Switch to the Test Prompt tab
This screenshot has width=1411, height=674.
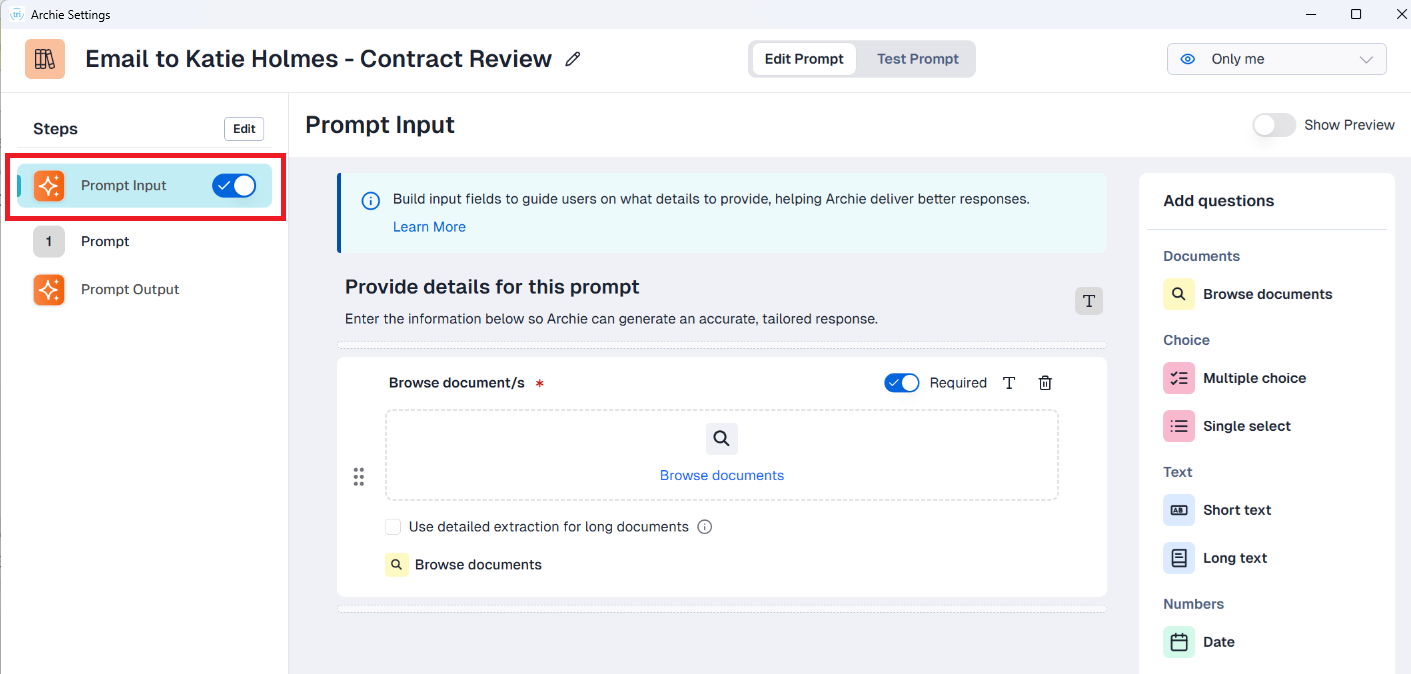point(917,59)
